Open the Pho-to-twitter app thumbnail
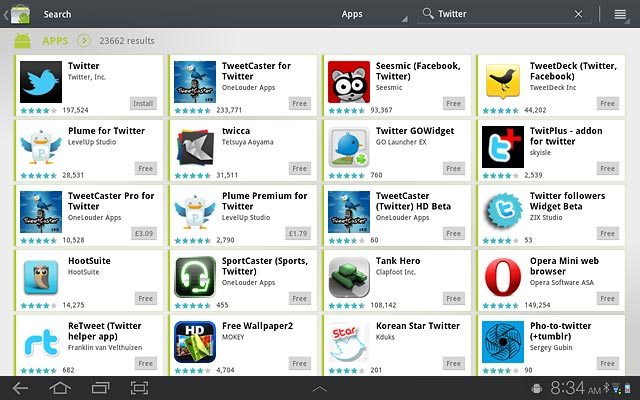Viewport: 640px width, 400px height. tap(503, 342)
